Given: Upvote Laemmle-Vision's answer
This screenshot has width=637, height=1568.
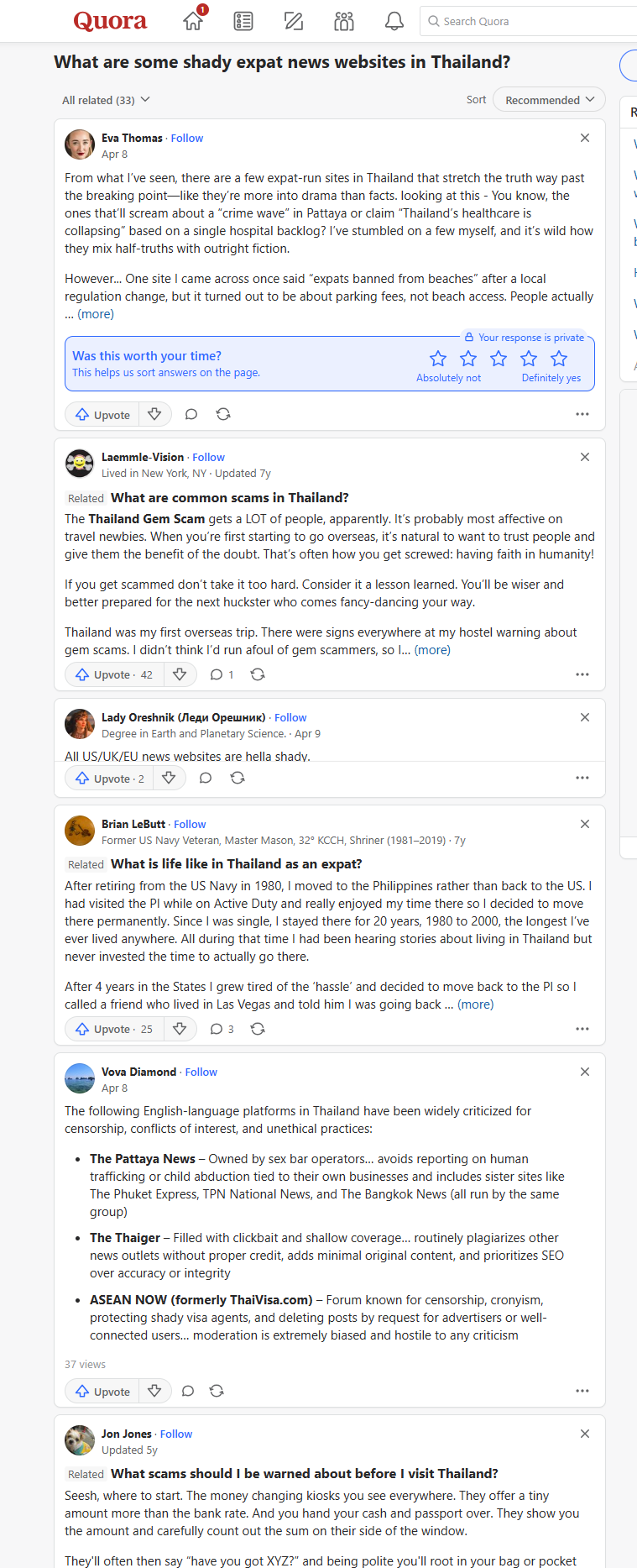Looking at the screenshot, I should [114, 674].
